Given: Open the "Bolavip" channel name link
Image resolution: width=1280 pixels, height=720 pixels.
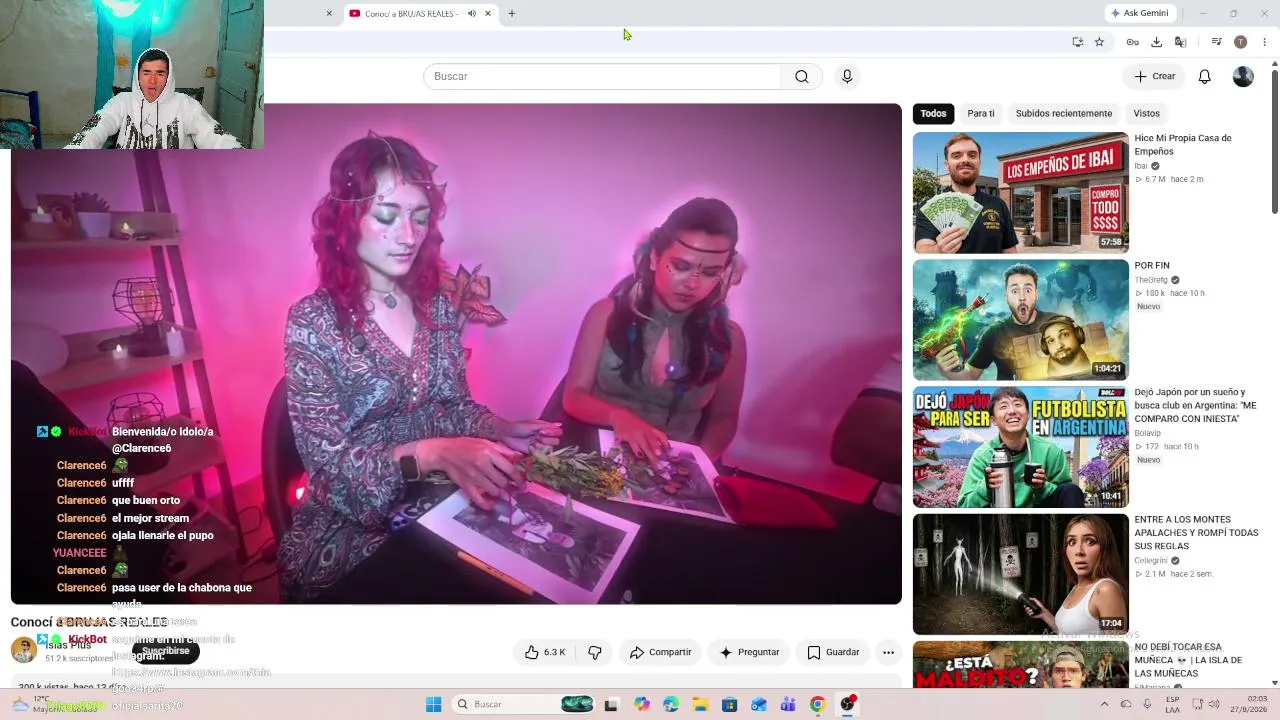Looking at the screenshot, I should point(1148,433).
